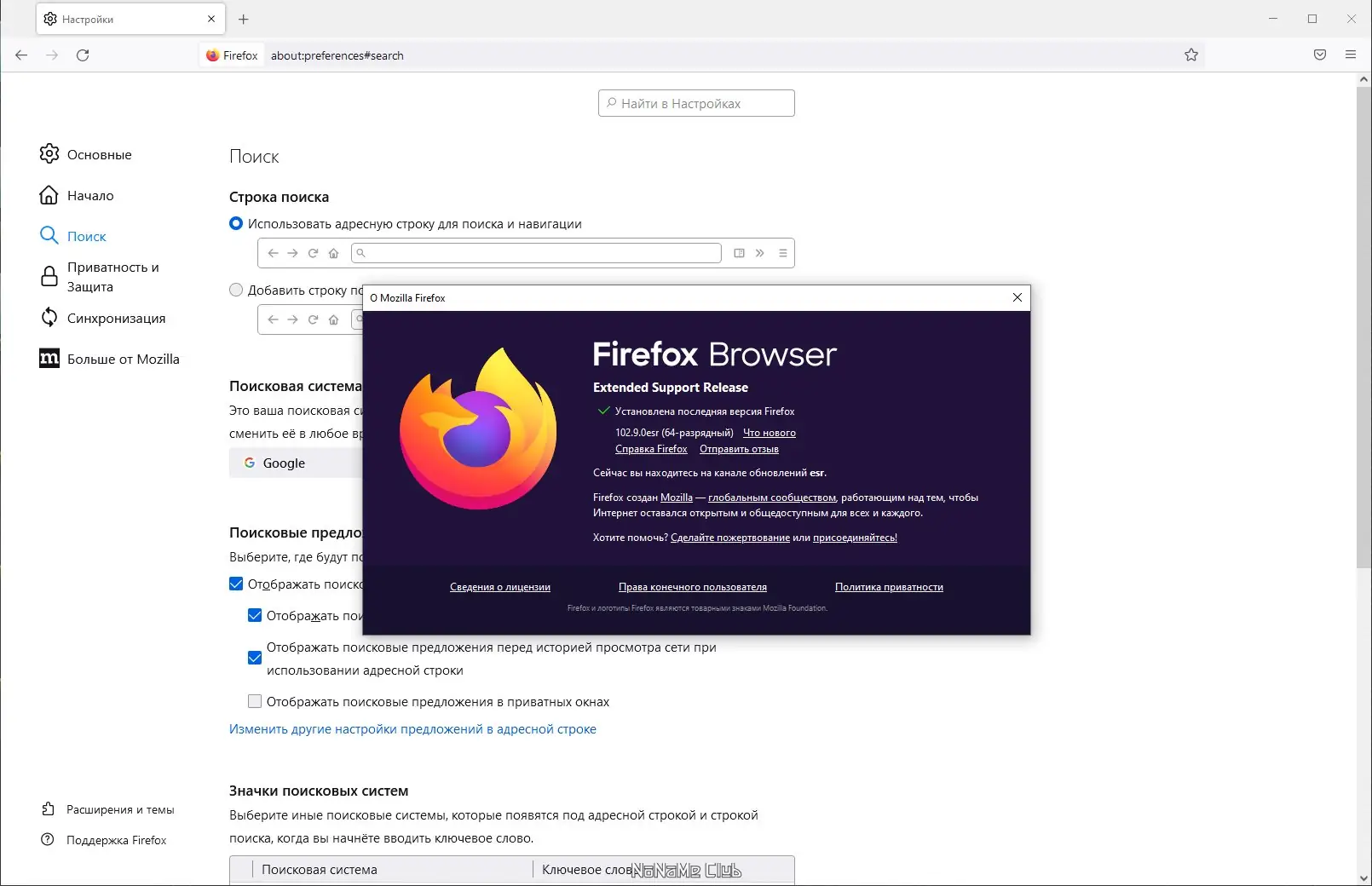
Task: Open Сведения о лицензии link
Action: pos(500,587)
